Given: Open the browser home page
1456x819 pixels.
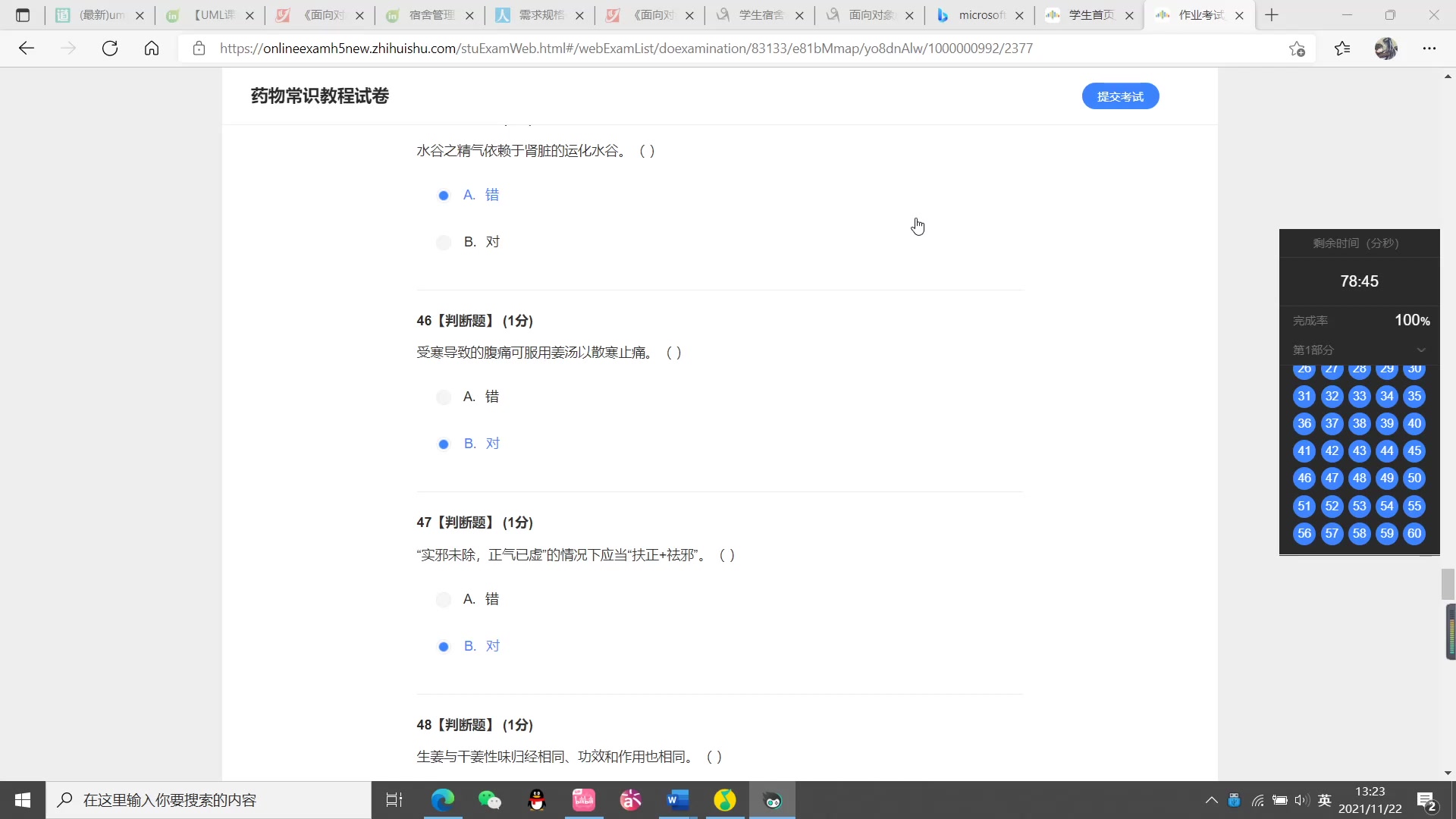Looking at the screenshot, I should pos(152,49).
